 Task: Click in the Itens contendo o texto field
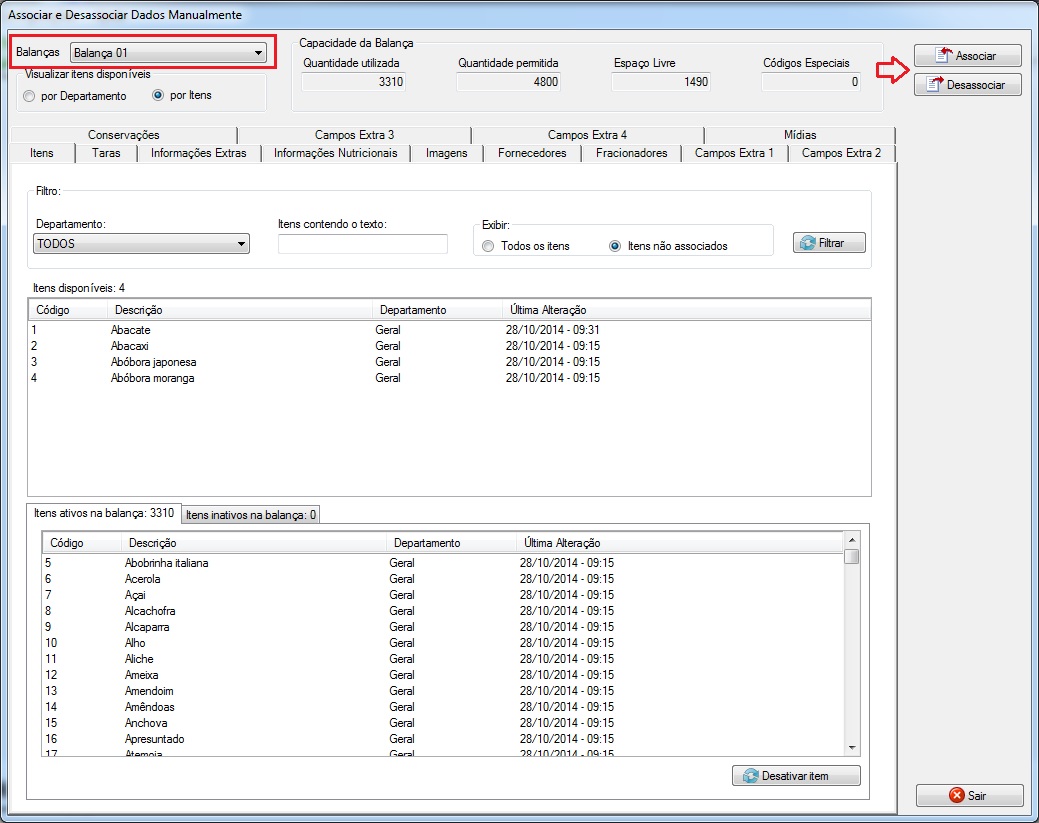pyautogui.click(x=362, y=244)
